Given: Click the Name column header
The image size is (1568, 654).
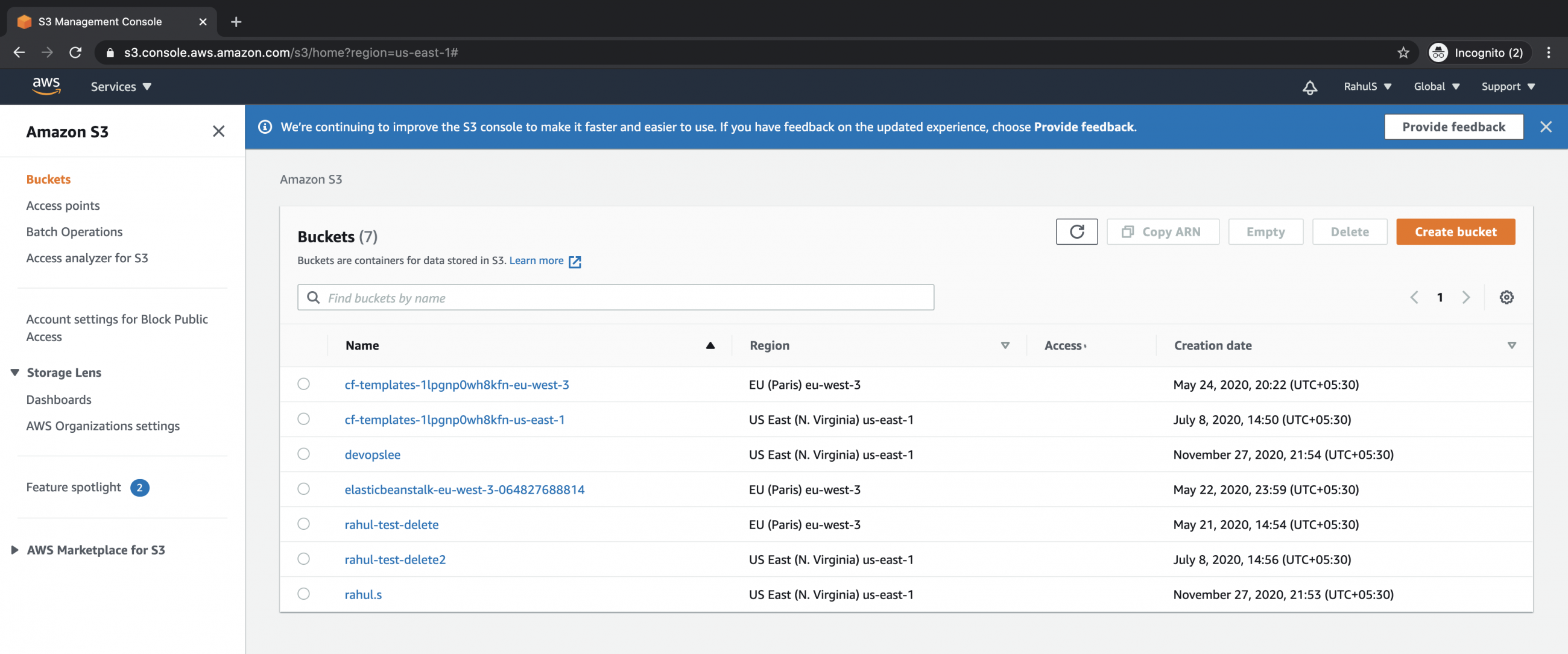Looking at the screenshot, I should pos(362,345).
